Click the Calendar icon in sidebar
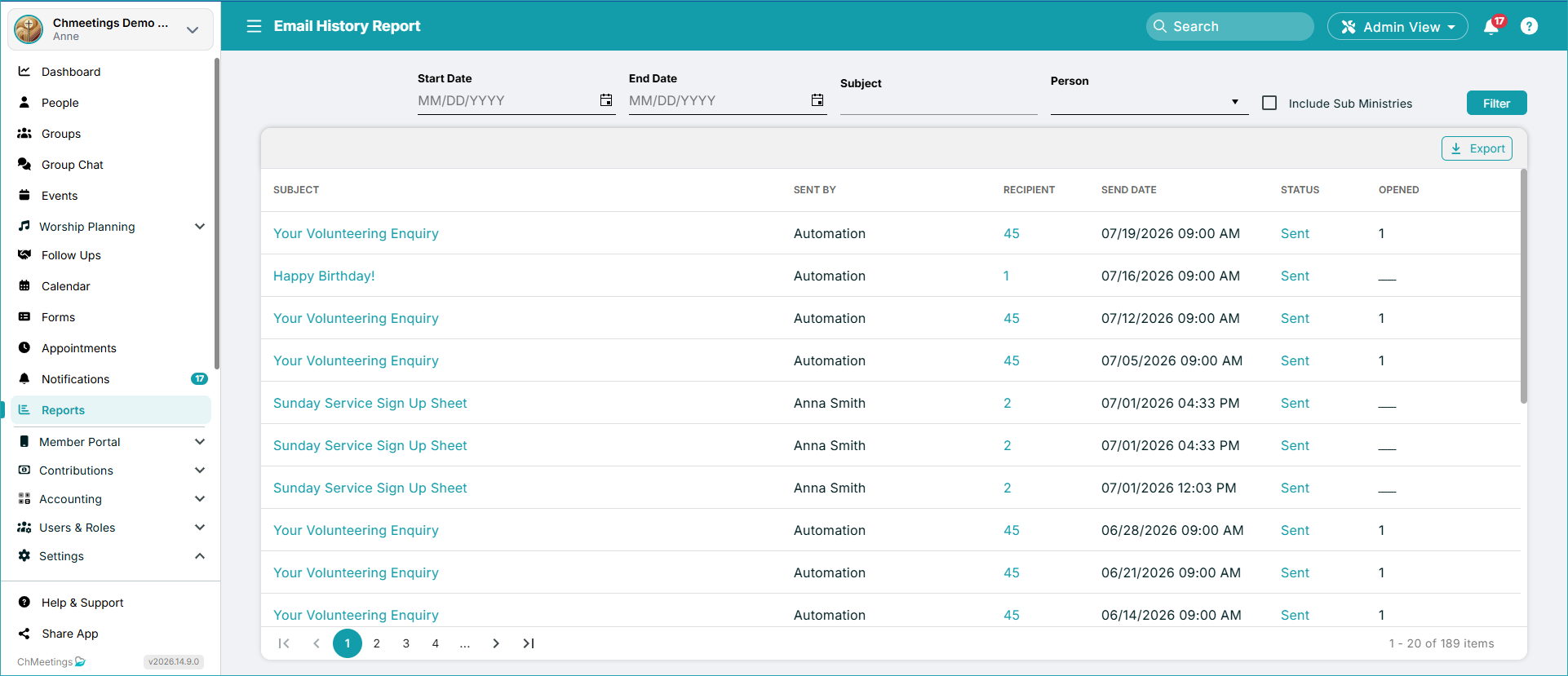 click(x=24, y=286)
